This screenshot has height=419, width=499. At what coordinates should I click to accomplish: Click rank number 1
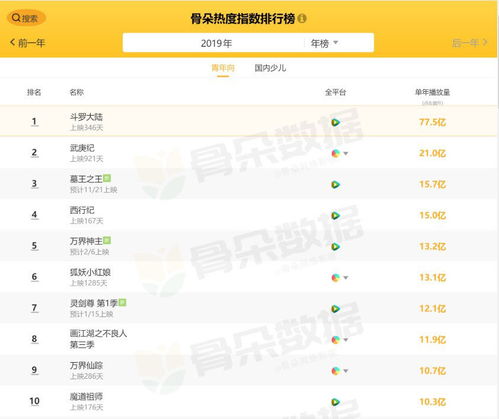34,122
